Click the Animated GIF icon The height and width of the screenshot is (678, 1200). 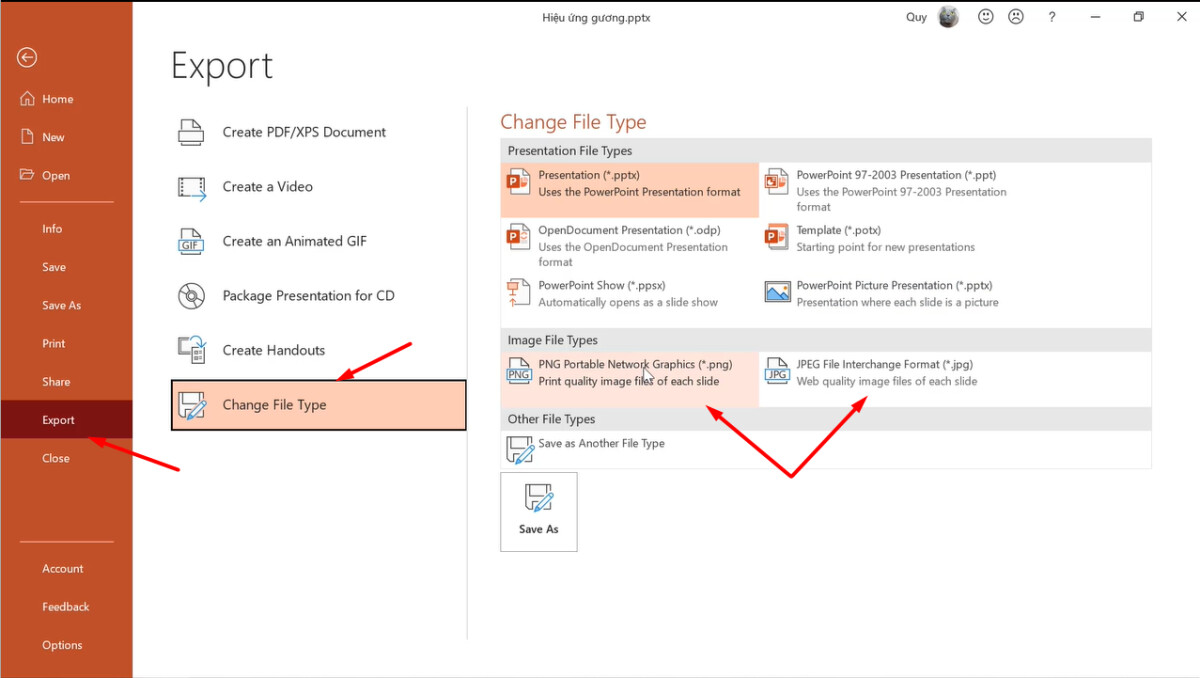(x=191, y=241)
